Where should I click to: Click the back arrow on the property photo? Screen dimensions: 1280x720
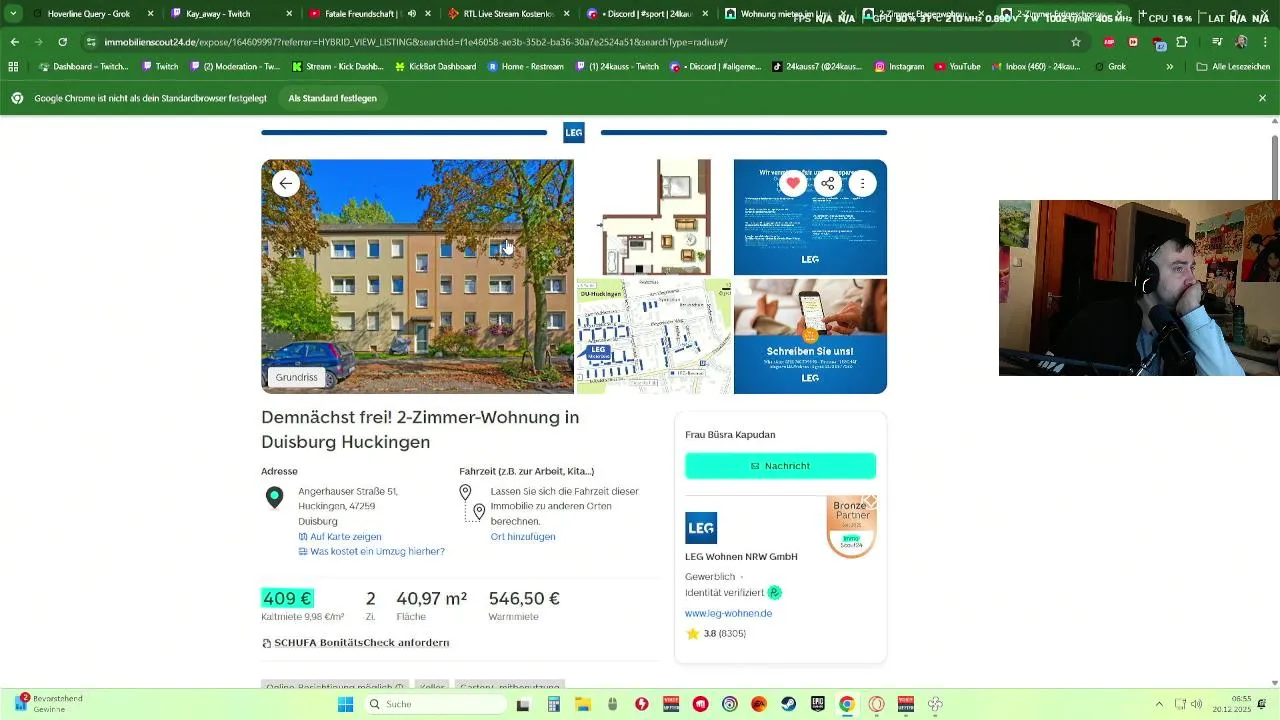pos(286,183)
